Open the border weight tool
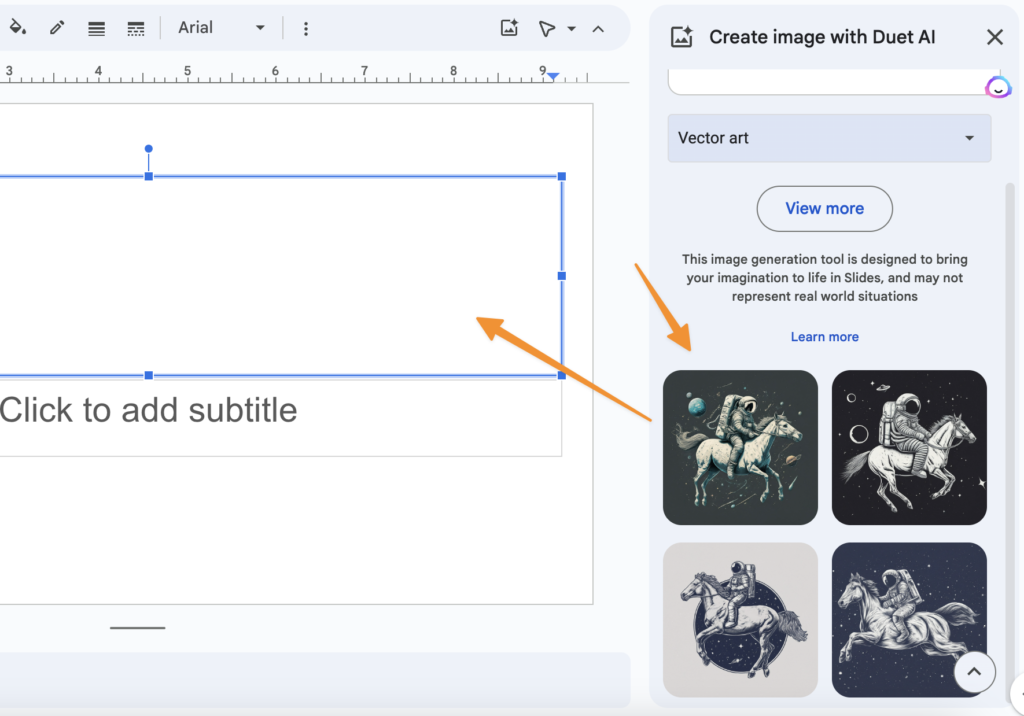The width and height of the screenshot is (1024, 716). (96, 28)
